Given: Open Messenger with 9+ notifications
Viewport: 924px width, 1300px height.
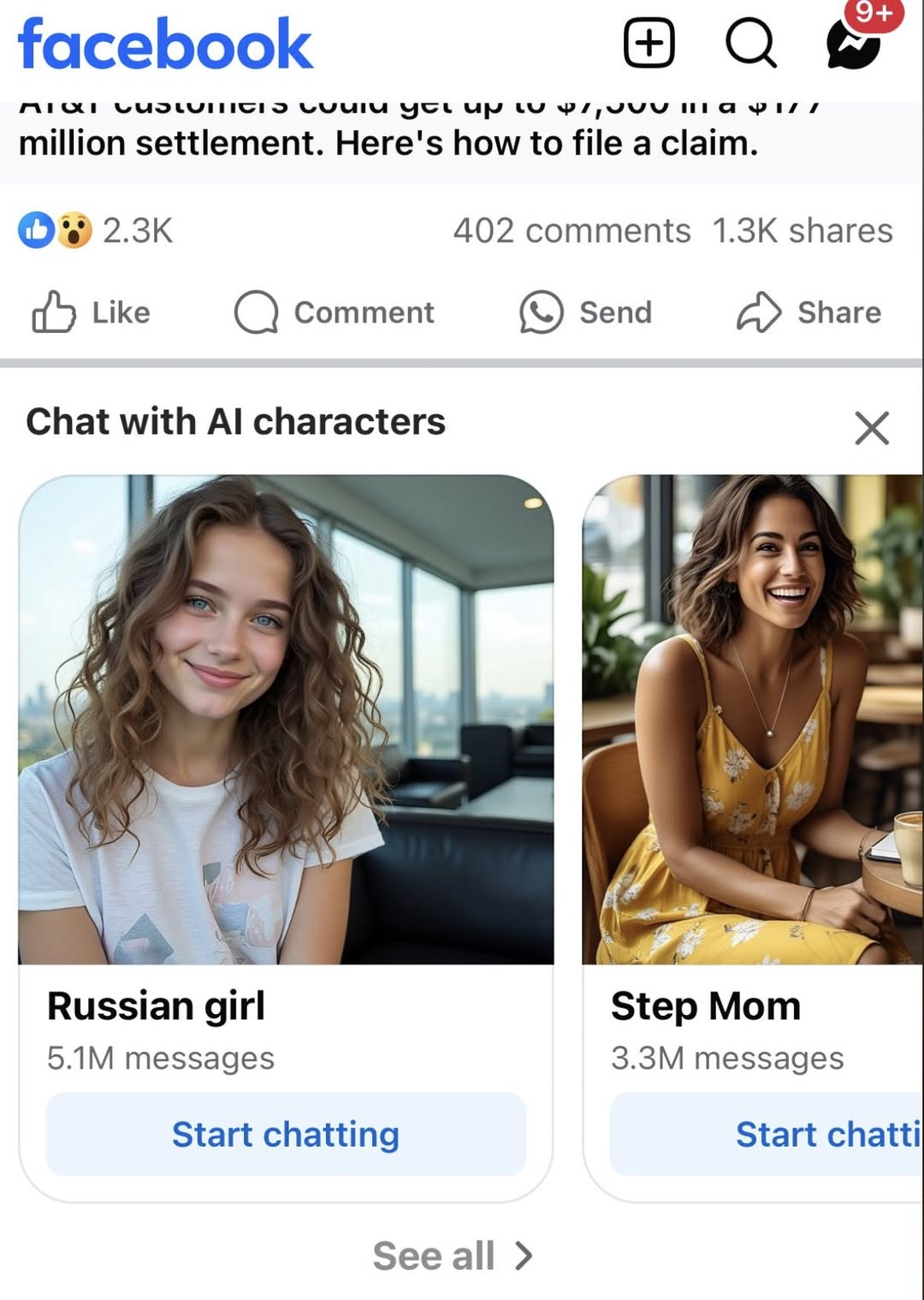Looking at the screenshot, I should [x=854, y=43].
